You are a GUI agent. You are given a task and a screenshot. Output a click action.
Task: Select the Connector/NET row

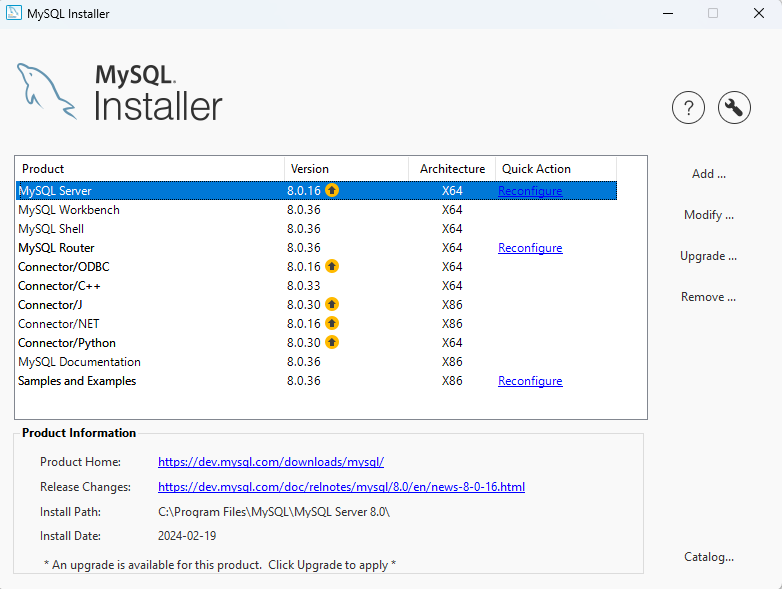coord(317,323)
